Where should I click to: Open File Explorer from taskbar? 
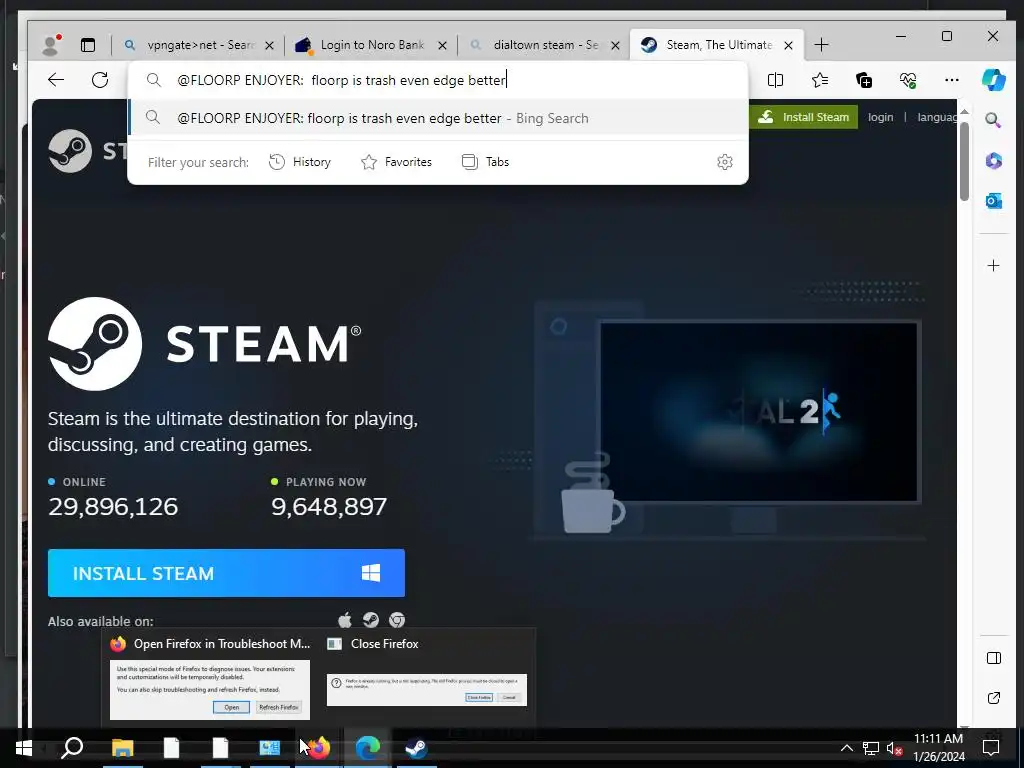[x=122, y=748]
